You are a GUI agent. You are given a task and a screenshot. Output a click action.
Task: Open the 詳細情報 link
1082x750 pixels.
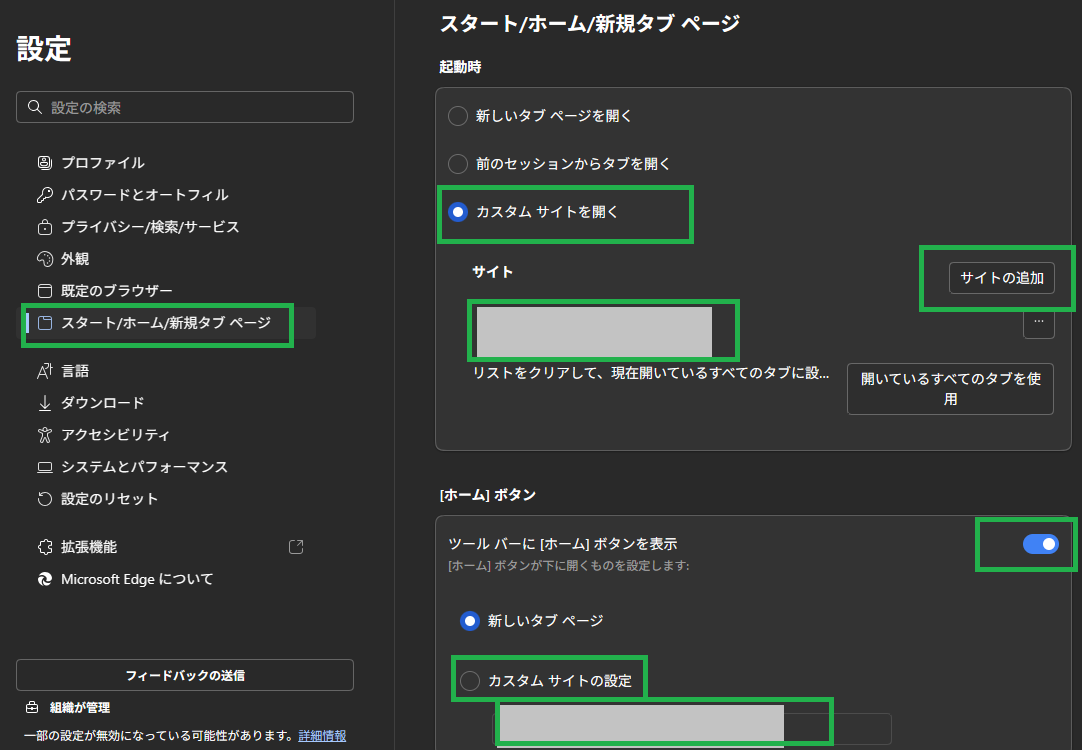pyautogui.click(x=322, y=736)
